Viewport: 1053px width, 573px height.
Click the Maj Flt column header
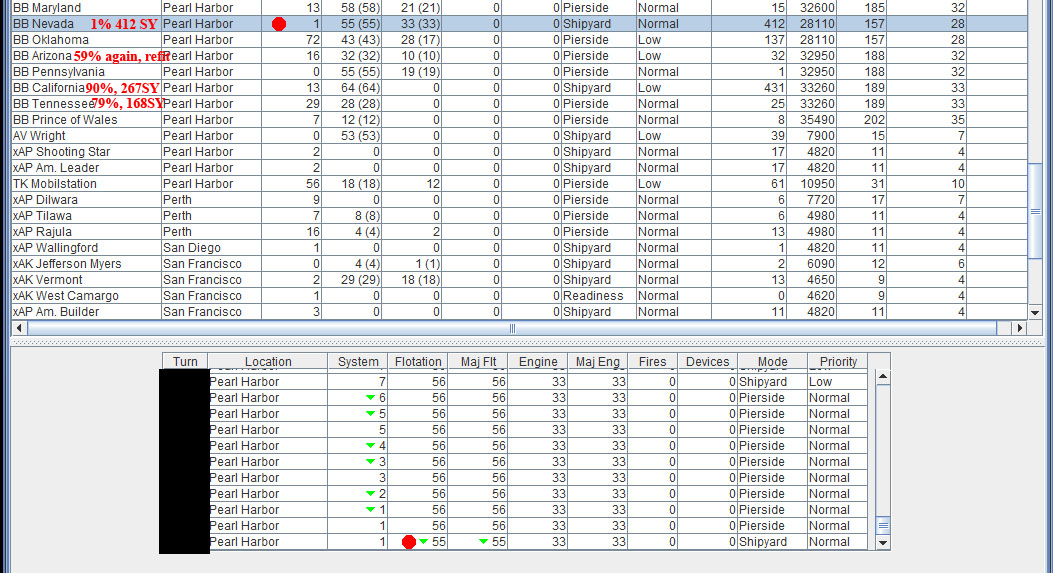478,361
